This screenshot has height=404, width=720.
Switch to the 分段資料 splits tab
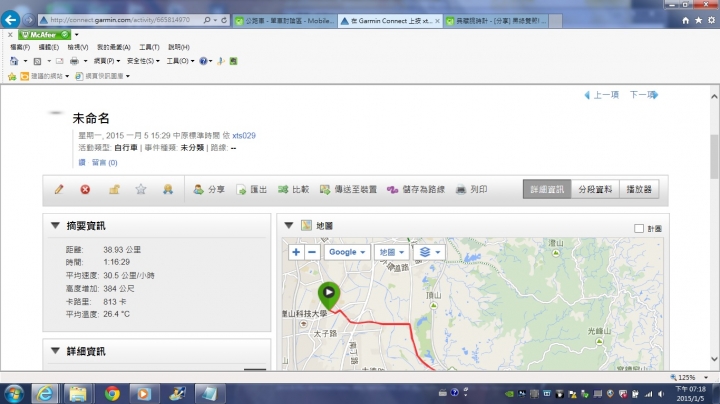[x=595, y=189]
